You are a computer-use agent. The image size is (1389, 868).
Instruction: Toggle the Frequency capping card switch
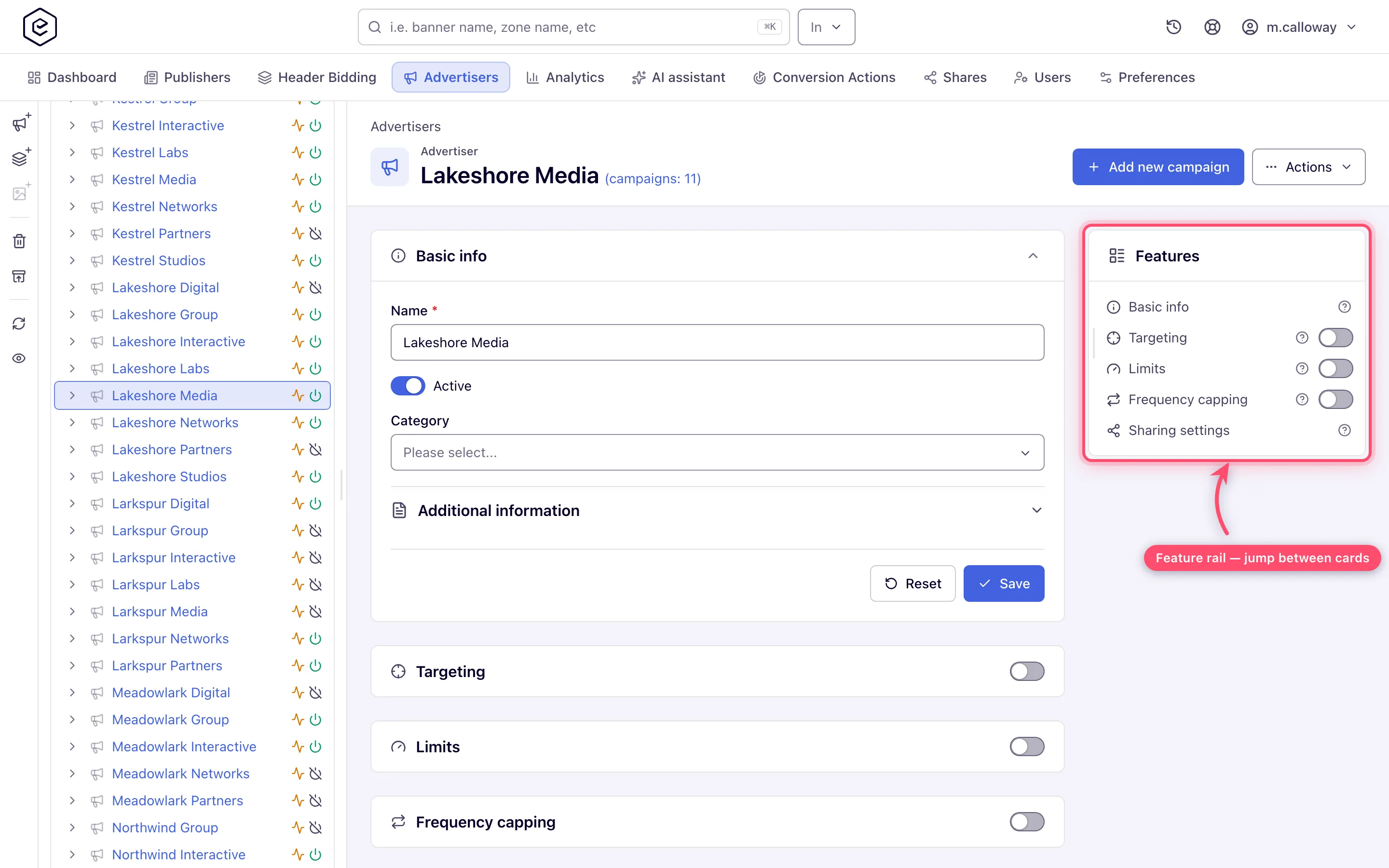[x=1027, y=822]
